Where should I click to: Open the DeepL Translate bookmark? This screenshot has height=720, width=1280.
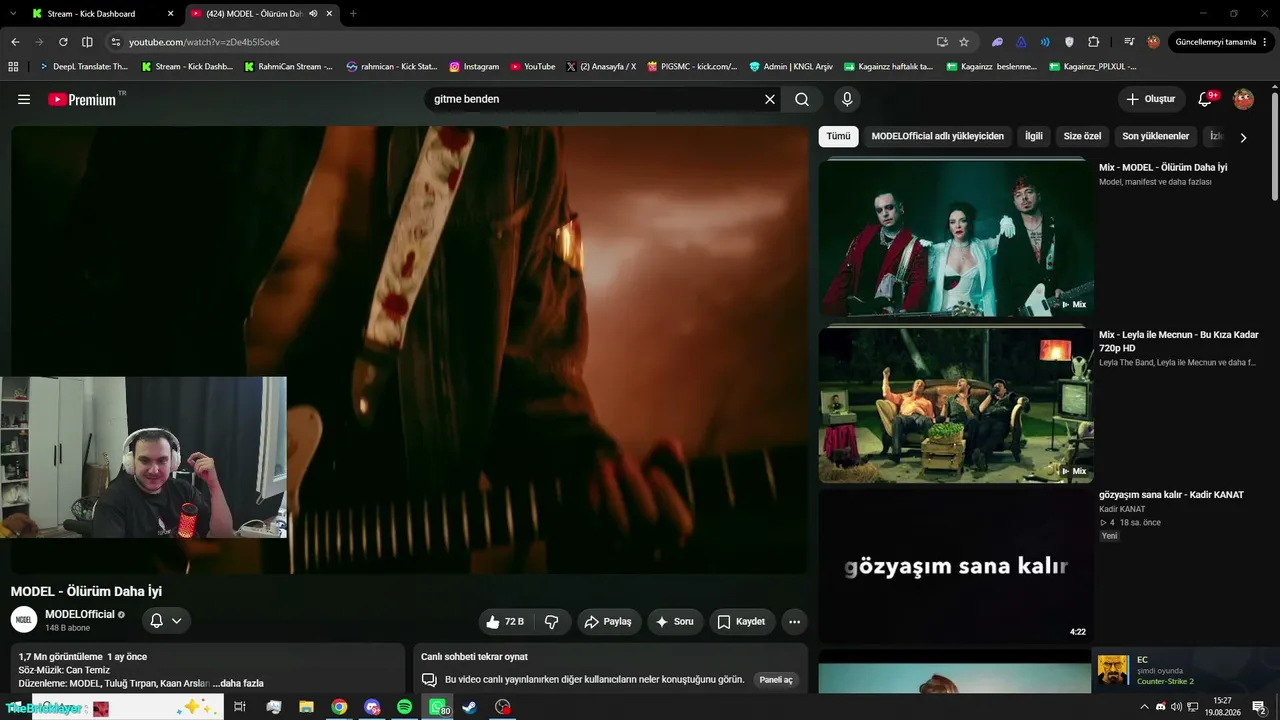click(x=83, y=67)
